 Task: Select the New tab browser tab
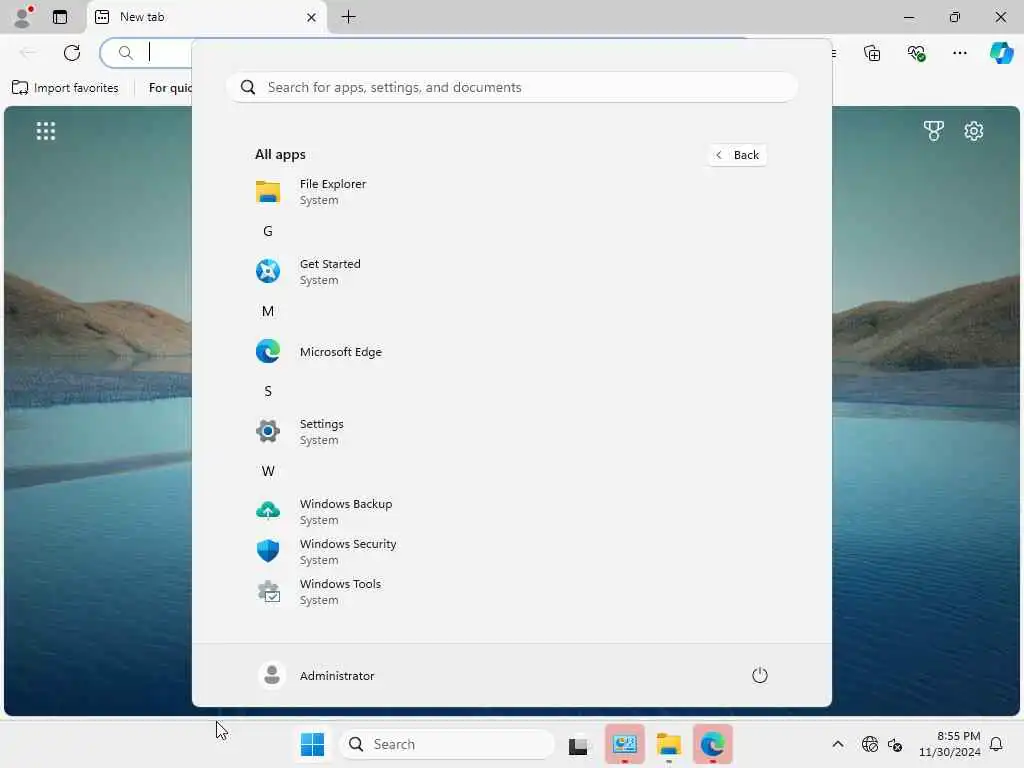(x=207, y=18)
